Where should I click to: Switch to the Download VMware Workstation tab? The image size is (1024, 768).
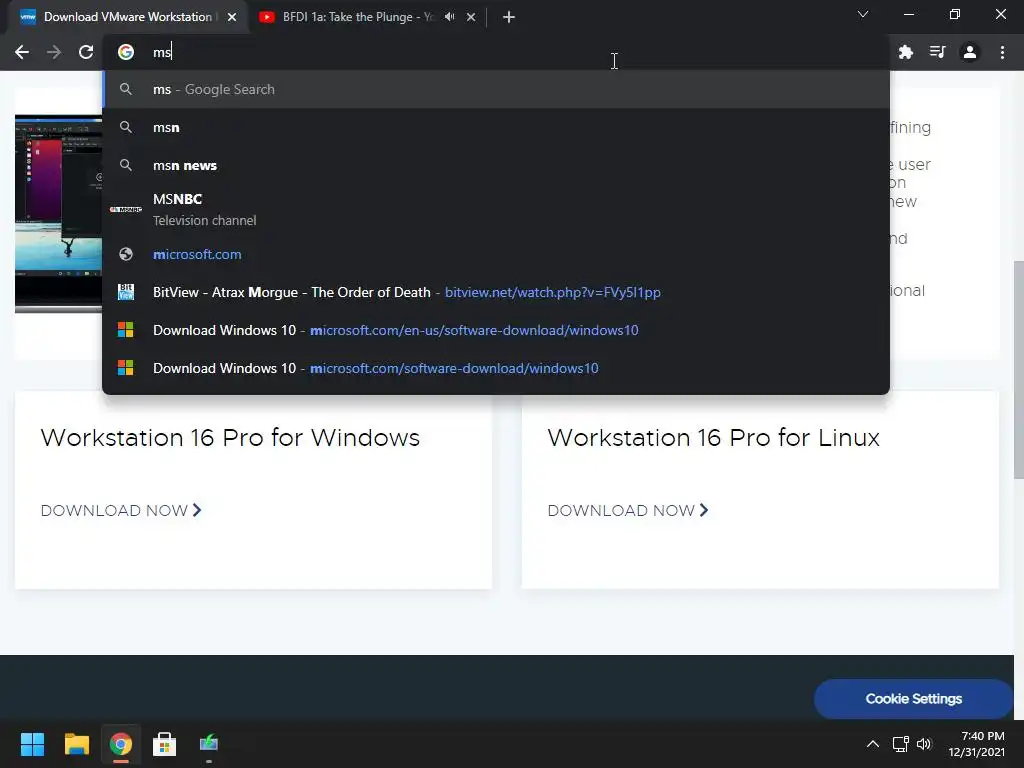click(127, 17)
